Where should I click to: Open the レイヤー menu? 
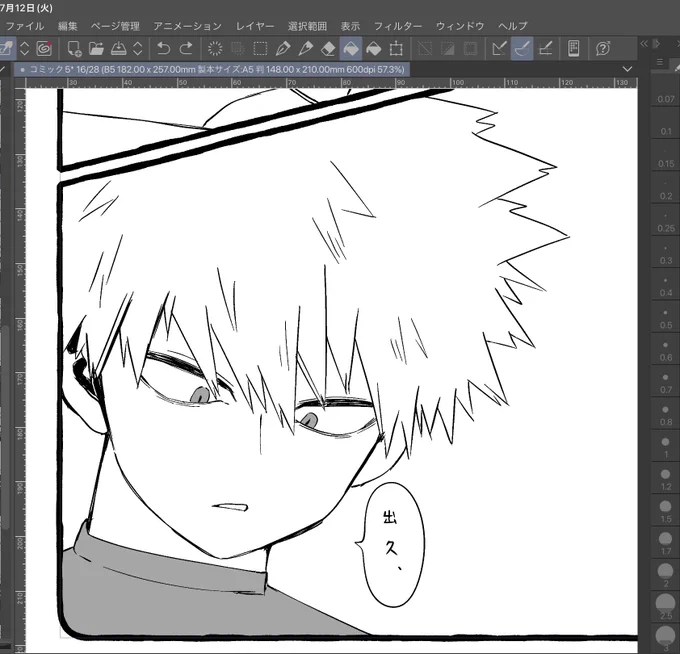255,26
